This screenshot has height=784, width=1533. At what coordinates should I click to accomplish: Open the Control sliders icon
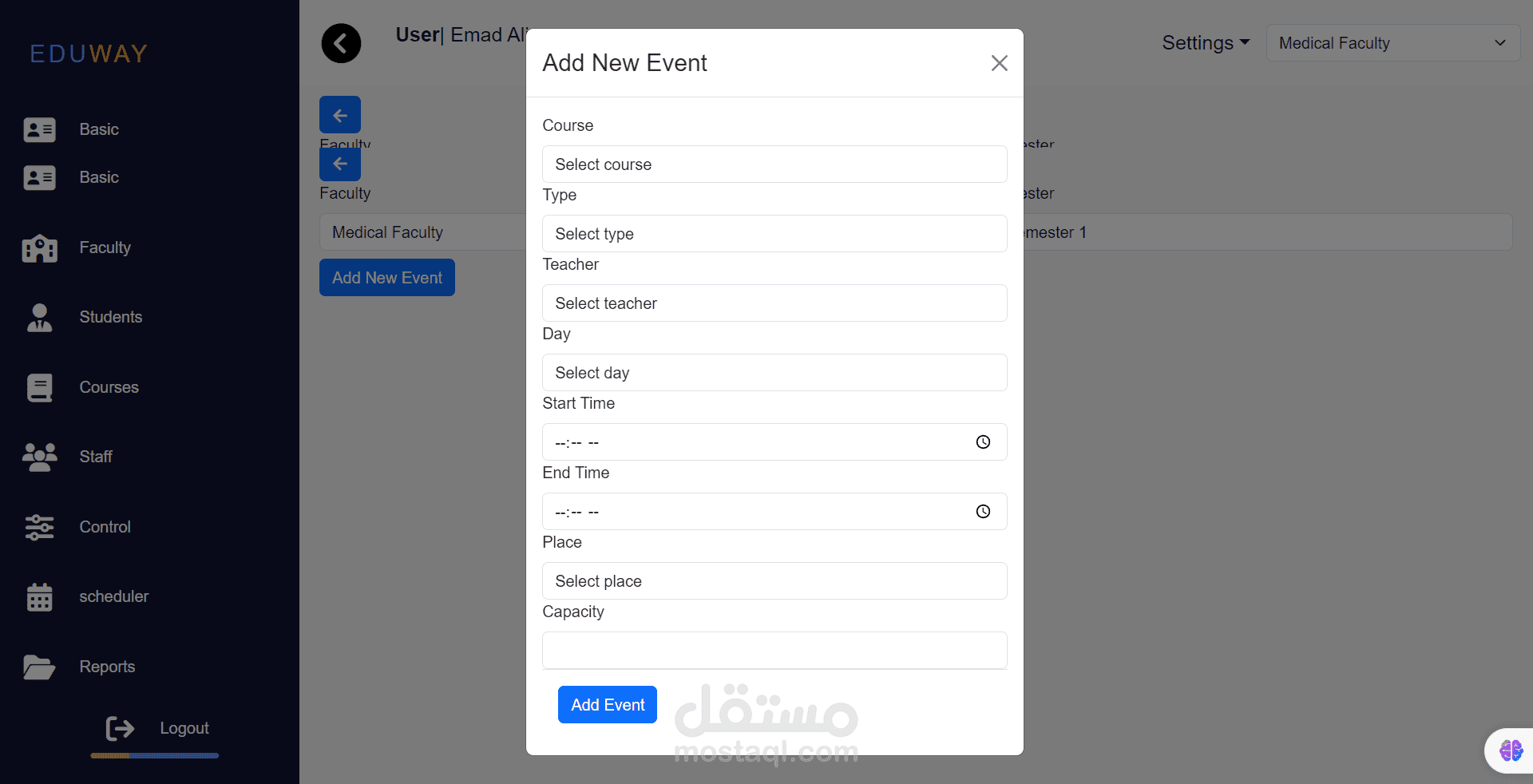tap(40, 527)
